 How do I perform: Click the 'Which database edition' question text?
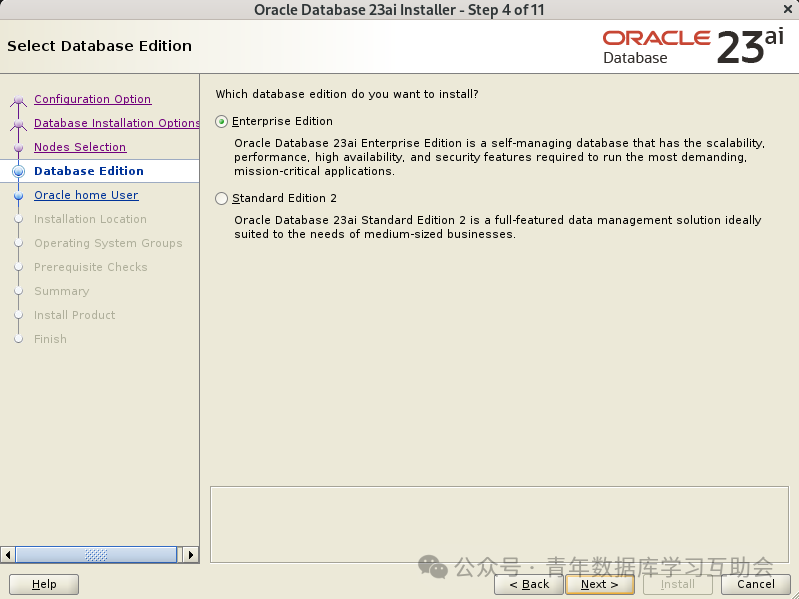click(x=347, y=94)
